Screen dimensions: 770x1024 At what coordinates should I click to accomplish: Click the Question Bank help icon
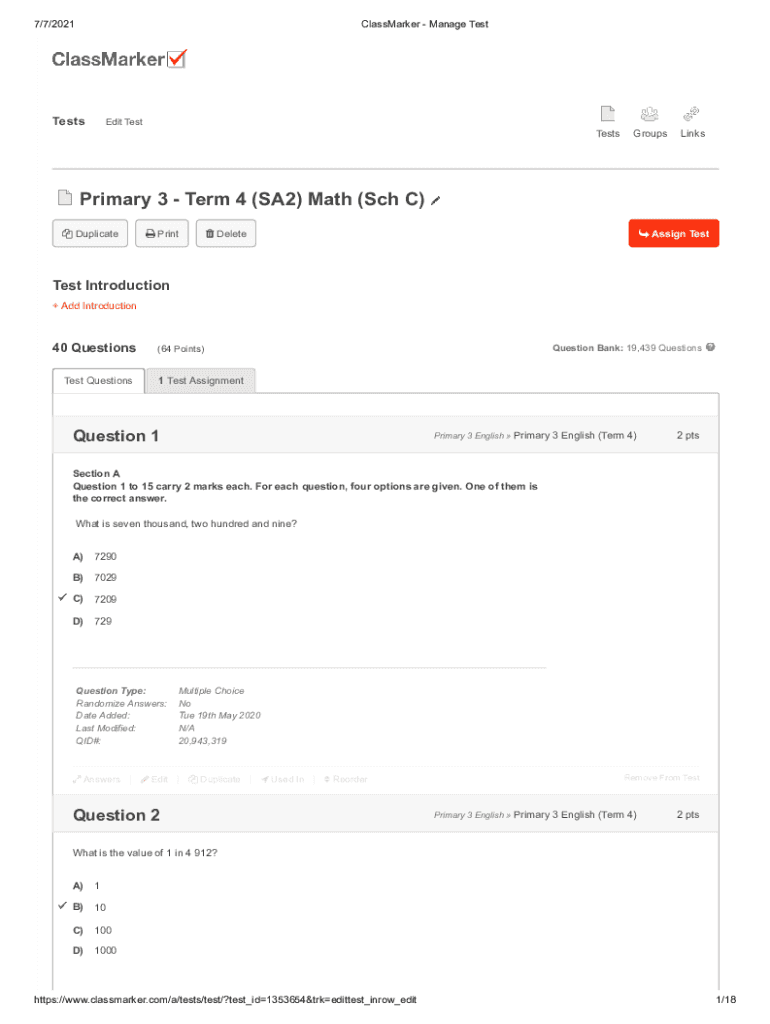tap(711, 348)
